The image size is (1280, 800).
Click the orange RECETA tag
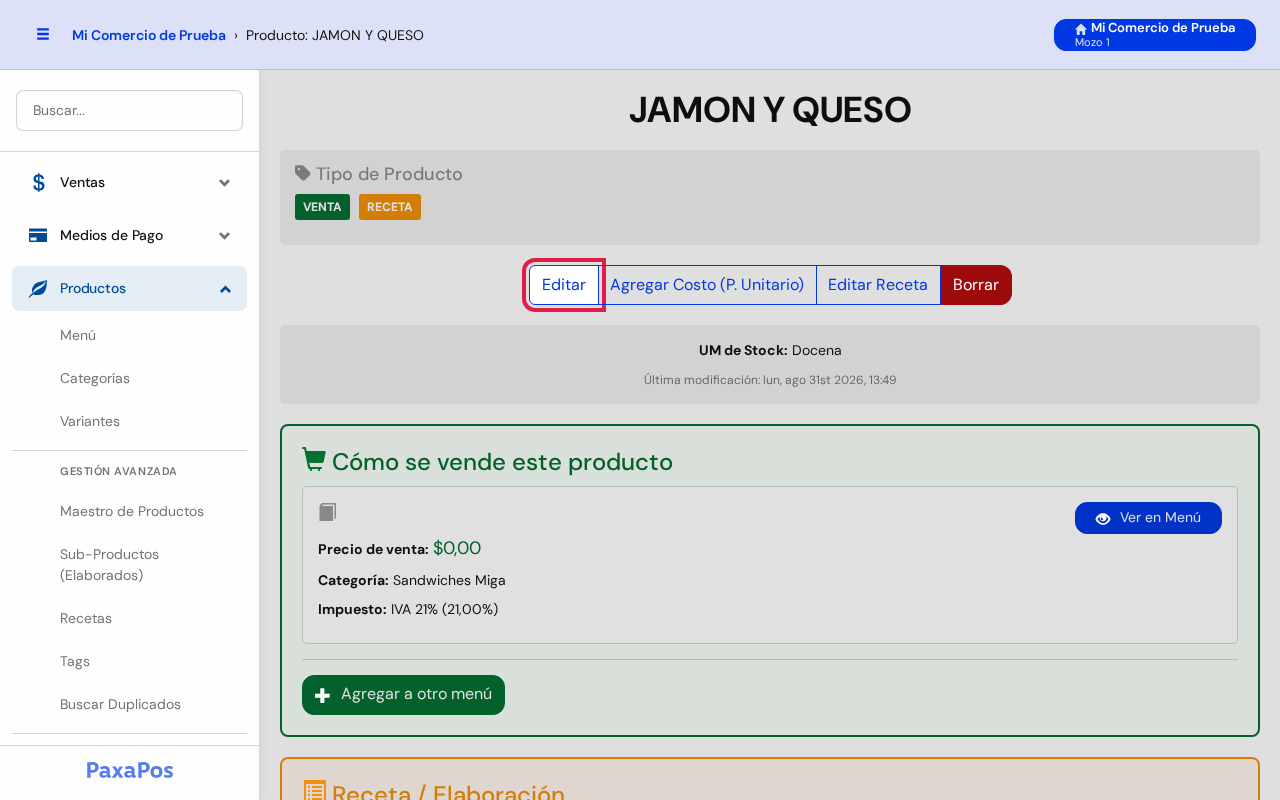(390, 207)
